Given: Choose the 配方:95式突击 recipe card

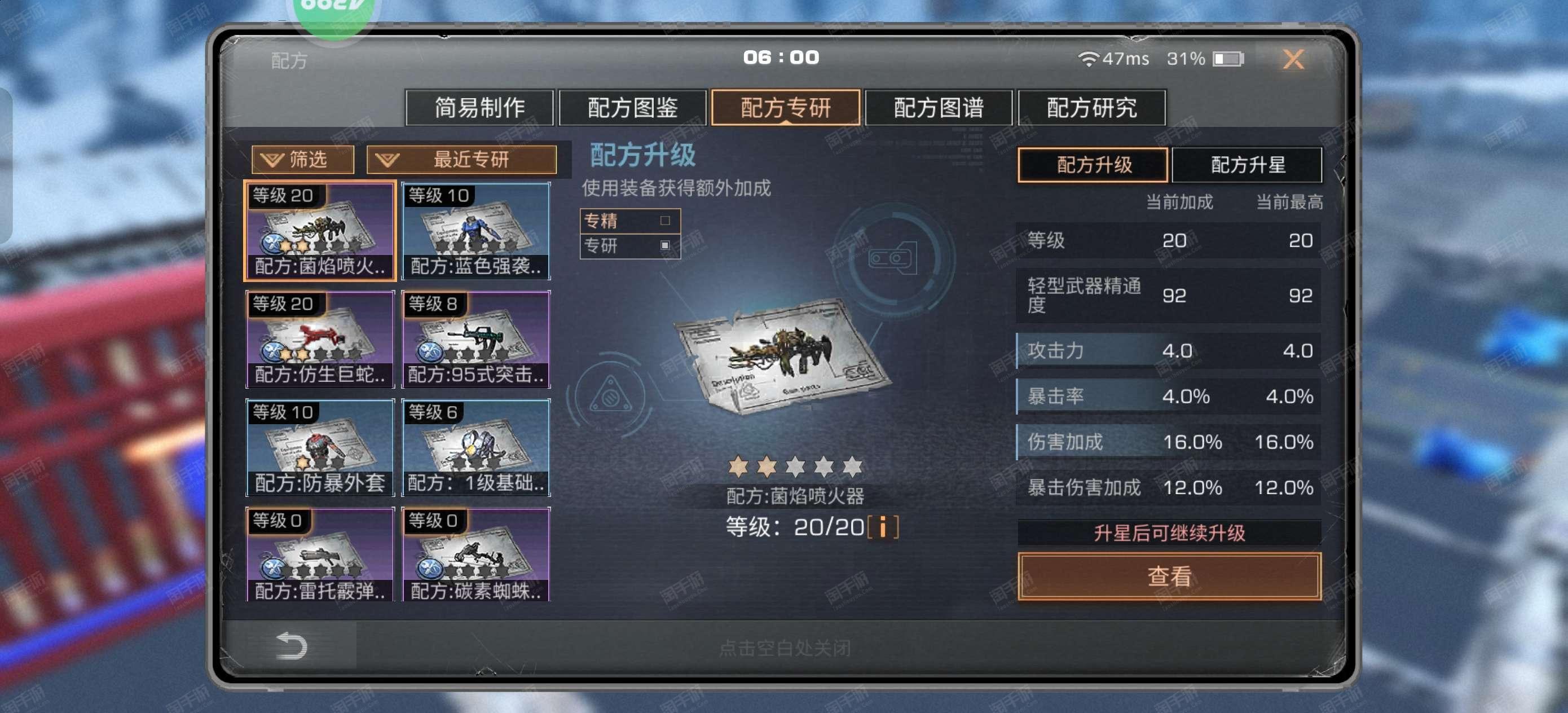Looking at the screenshot, I should [x=476, y=339].
